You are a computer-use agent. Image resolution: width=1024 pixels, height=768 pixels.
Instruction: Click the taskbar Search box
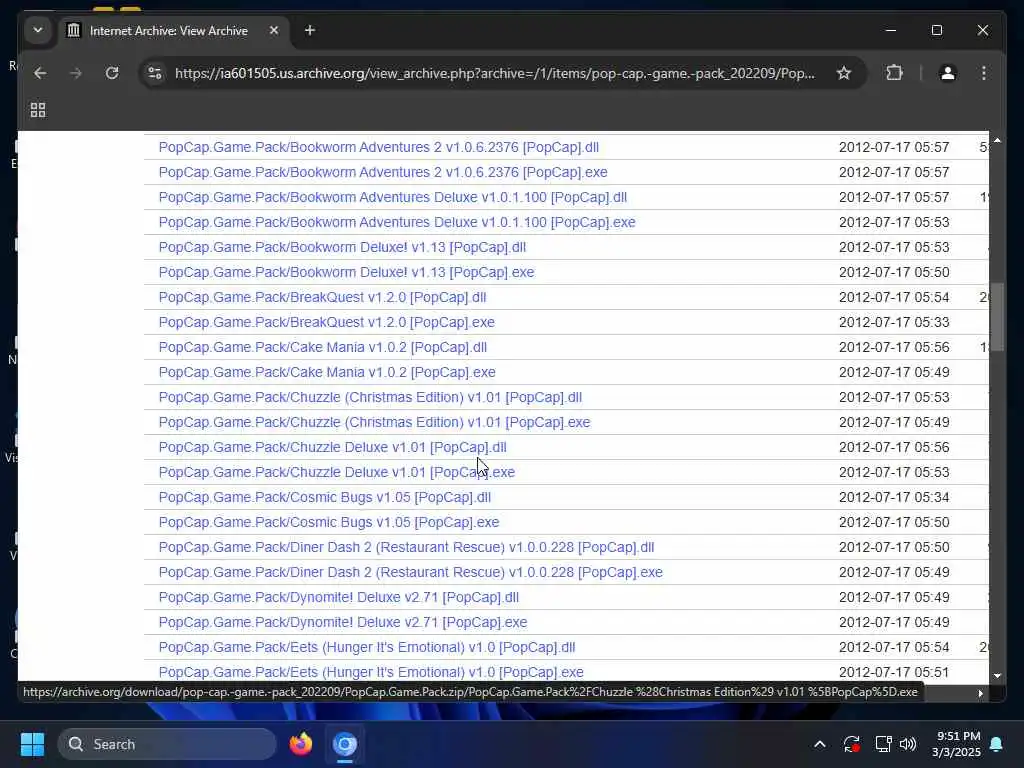click(x=167, y=744)
